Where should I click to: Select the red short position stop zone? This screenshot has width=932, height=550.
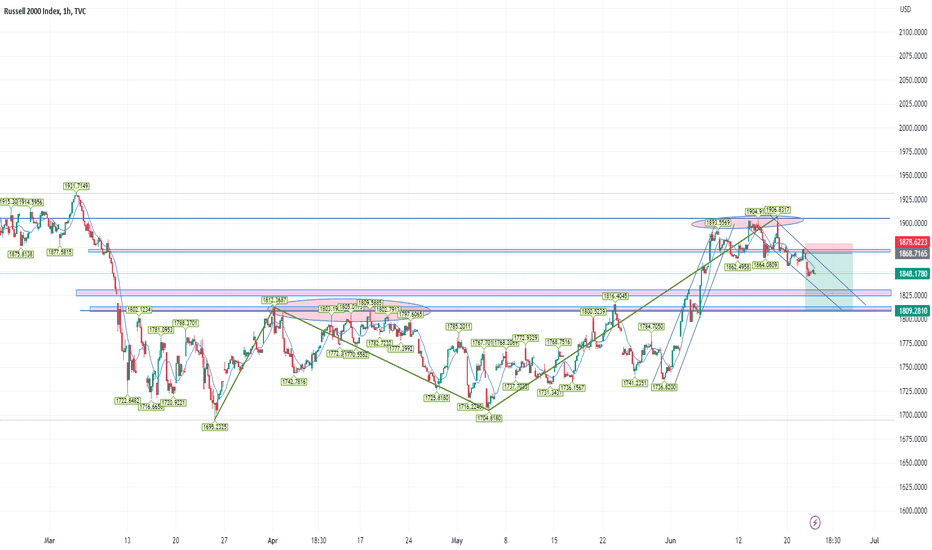829,249
